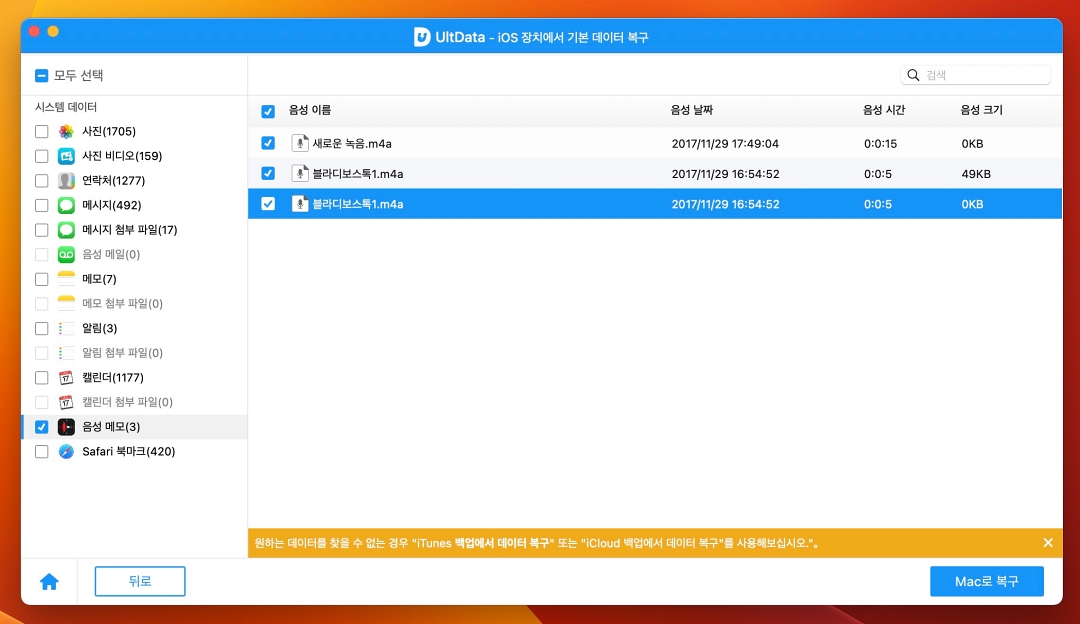This screenshot has width=1080, height=624.
Task: Click the Contacts icon
Action: pos(66,180)
